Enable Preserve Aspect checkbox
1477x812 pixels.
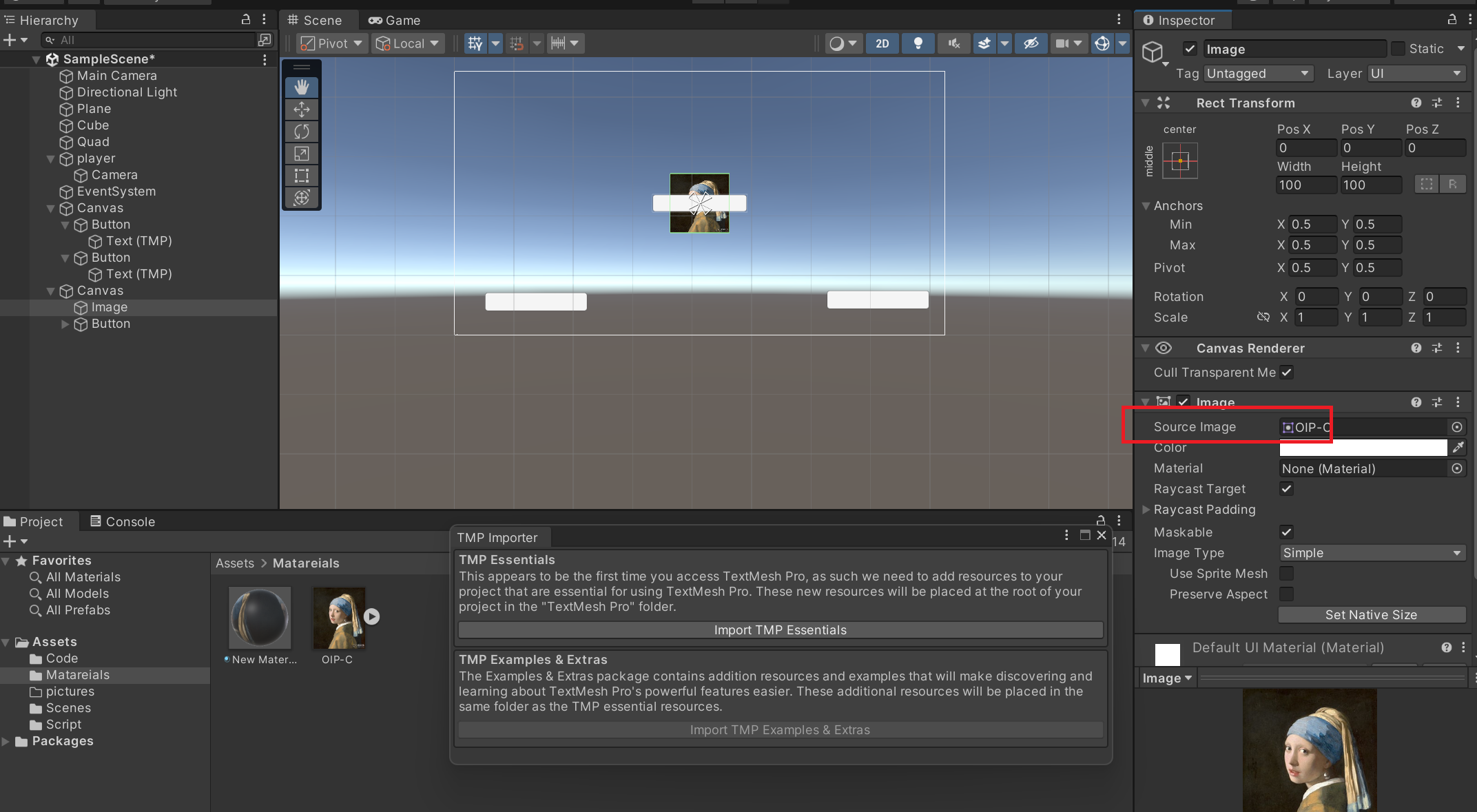(1286, 594)
